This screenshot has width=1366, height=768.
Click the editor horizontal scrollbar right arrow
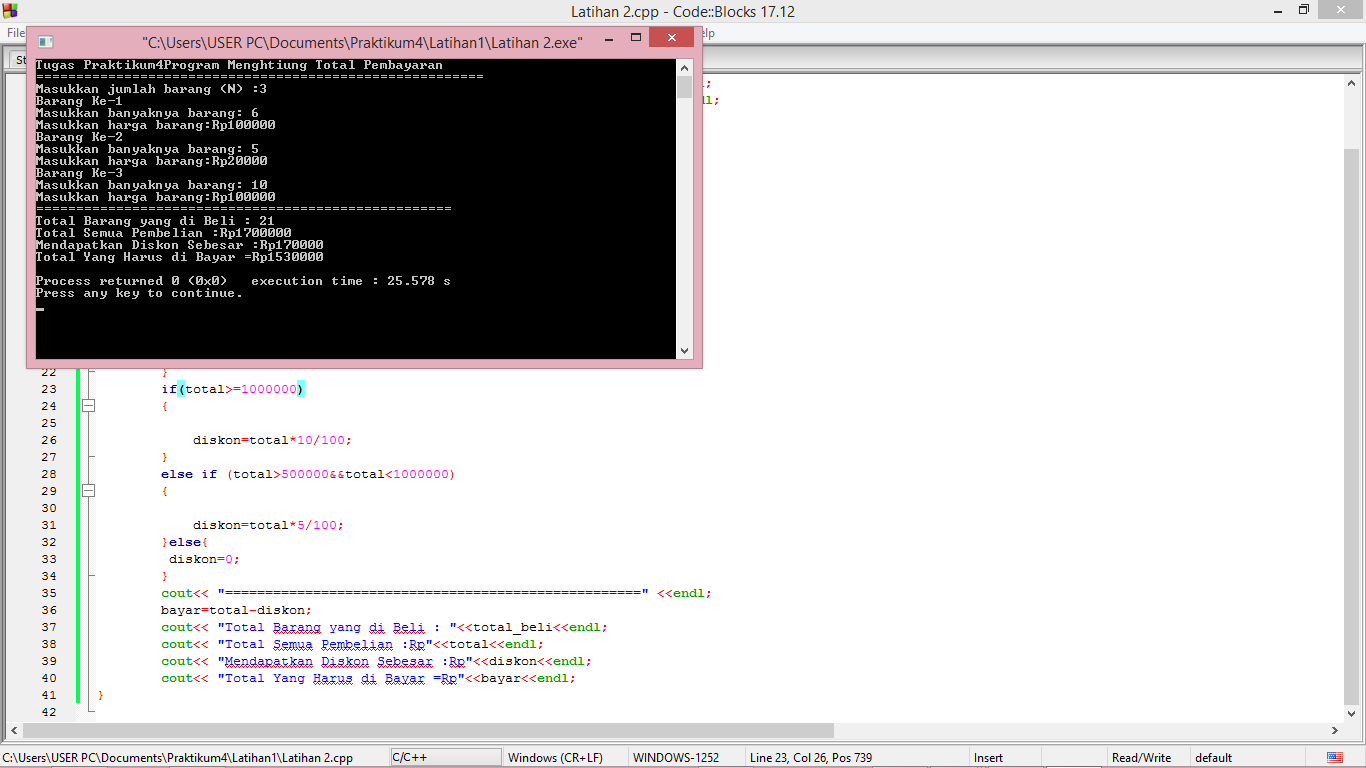(x=1335, y=731)
